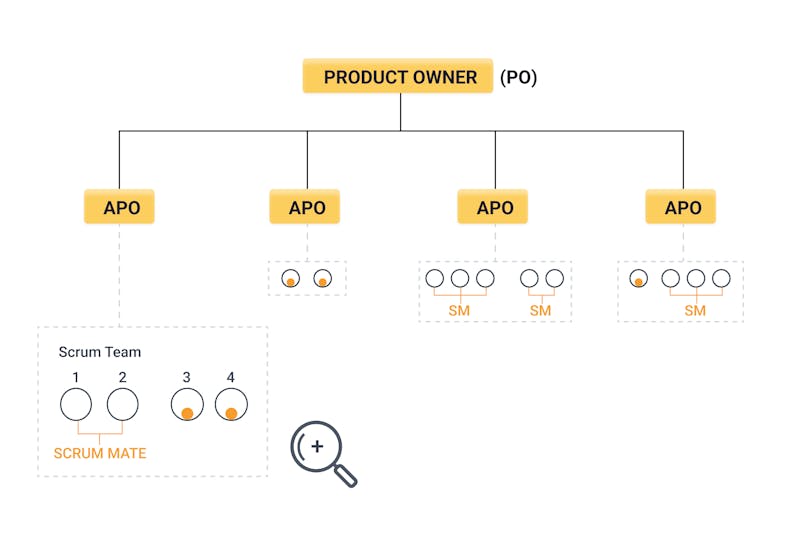The image size is (800, 533).
Task: Click the SM label under two circles of third APO
Action: click(x=540, y=311)
